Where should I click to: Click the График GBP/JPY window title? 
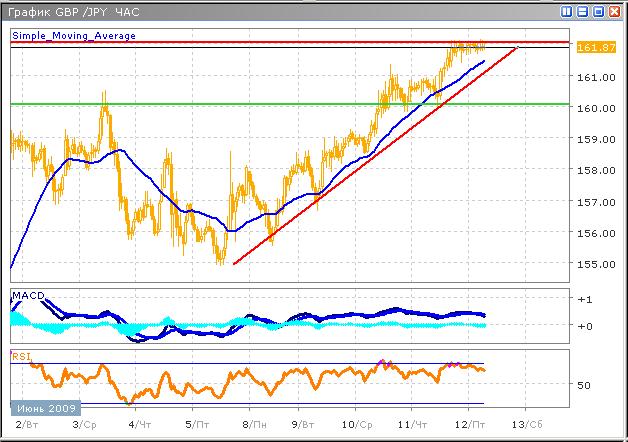[73, 12]
